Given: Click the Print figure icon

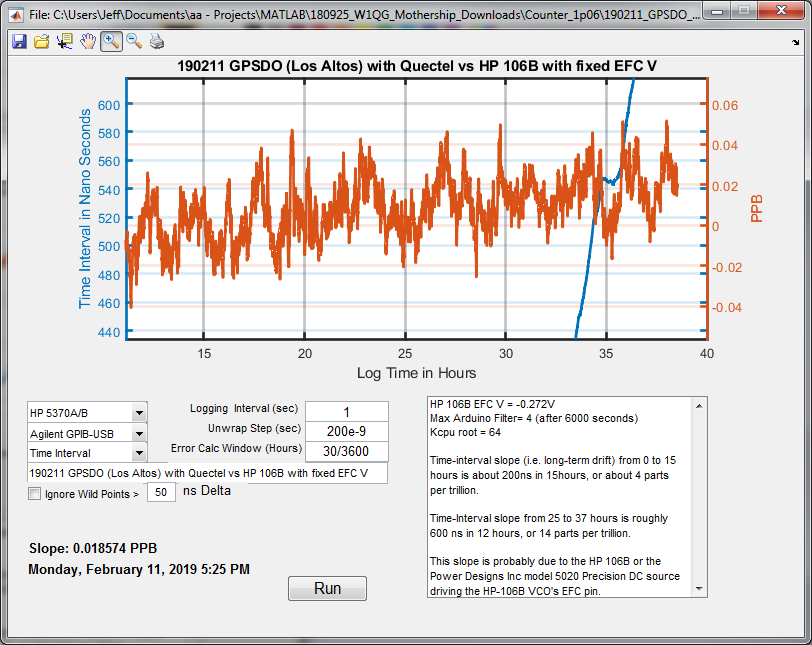Looking at the screenshot, I should 157,41.
